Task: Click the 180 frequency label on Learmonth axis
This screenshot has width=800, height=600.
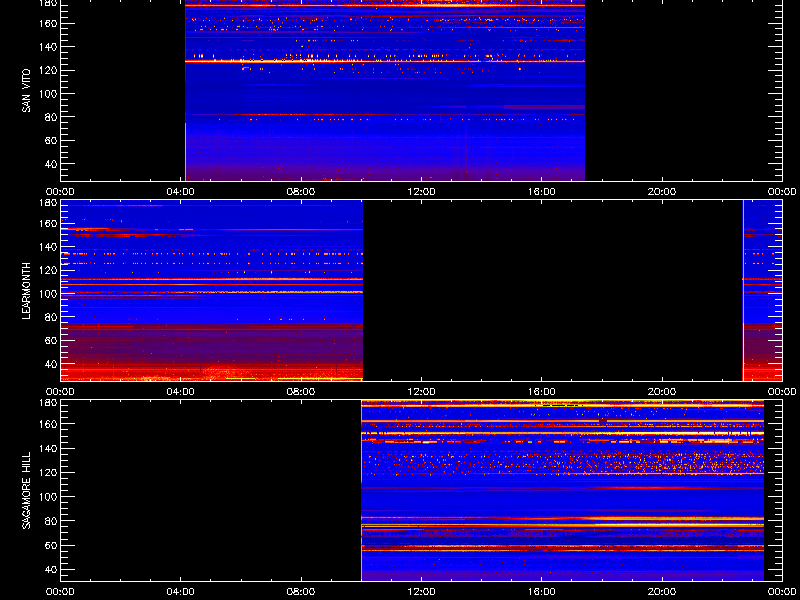Action: (47, 203)
